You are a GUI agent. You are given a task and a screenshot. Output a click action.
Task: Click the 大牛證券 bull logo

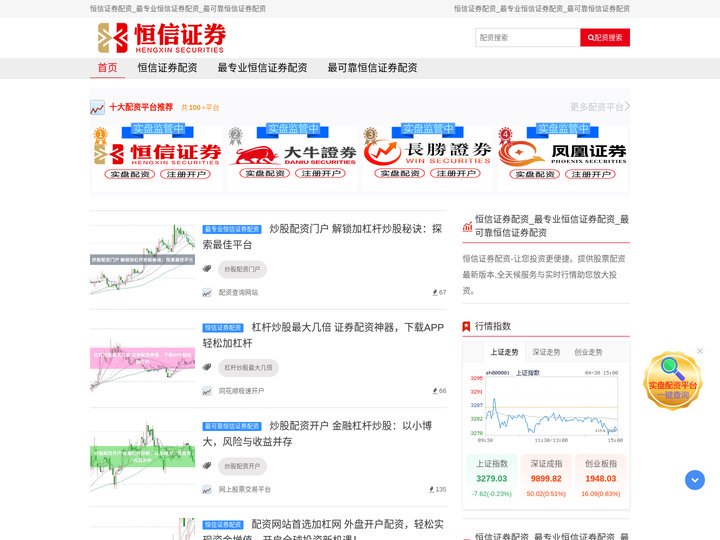tap(255, 155)
